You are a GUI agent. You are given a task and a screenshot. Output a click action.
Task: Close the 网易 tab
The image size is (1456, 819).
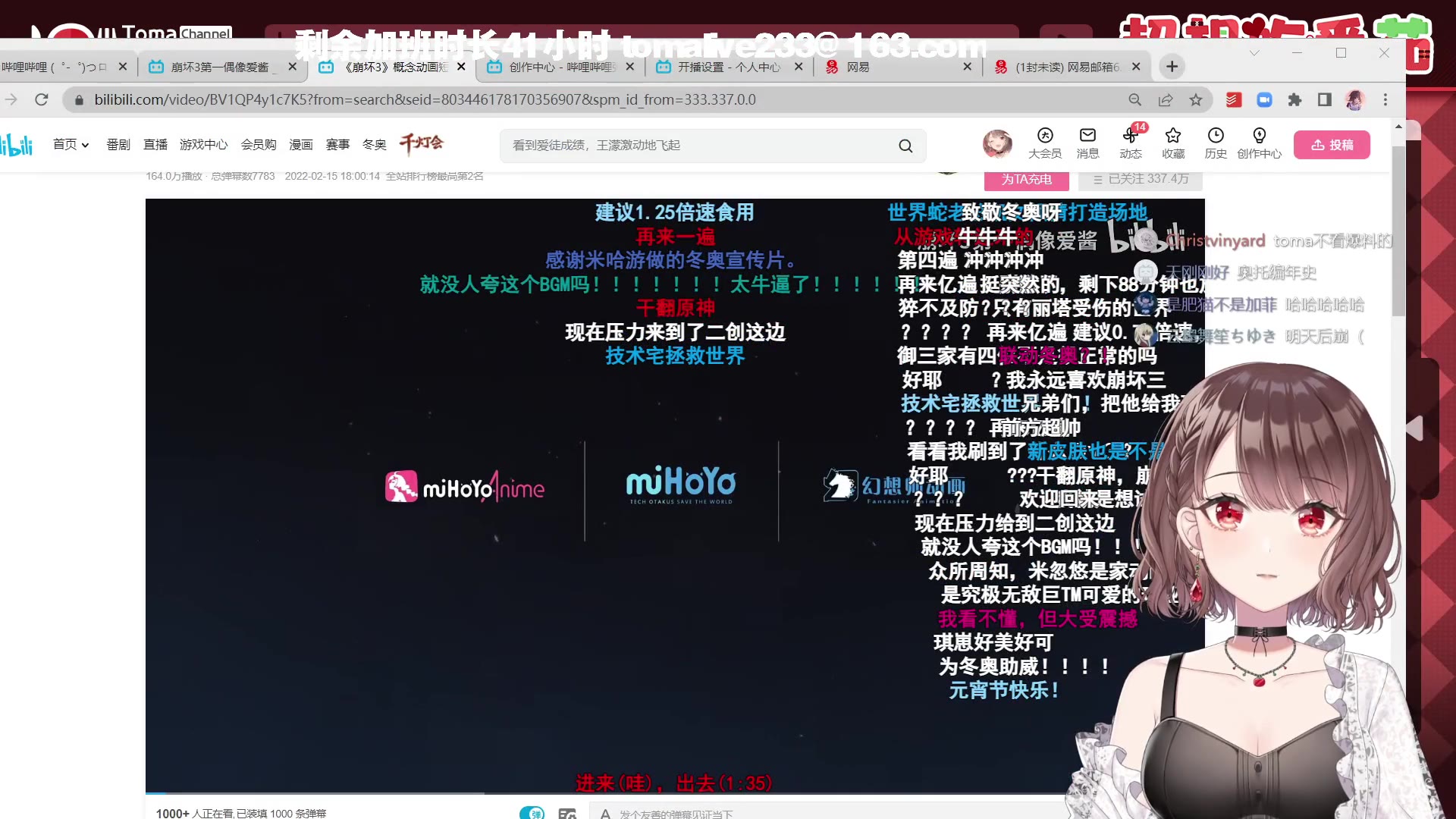pyautogui.click(x=967, y=67)
